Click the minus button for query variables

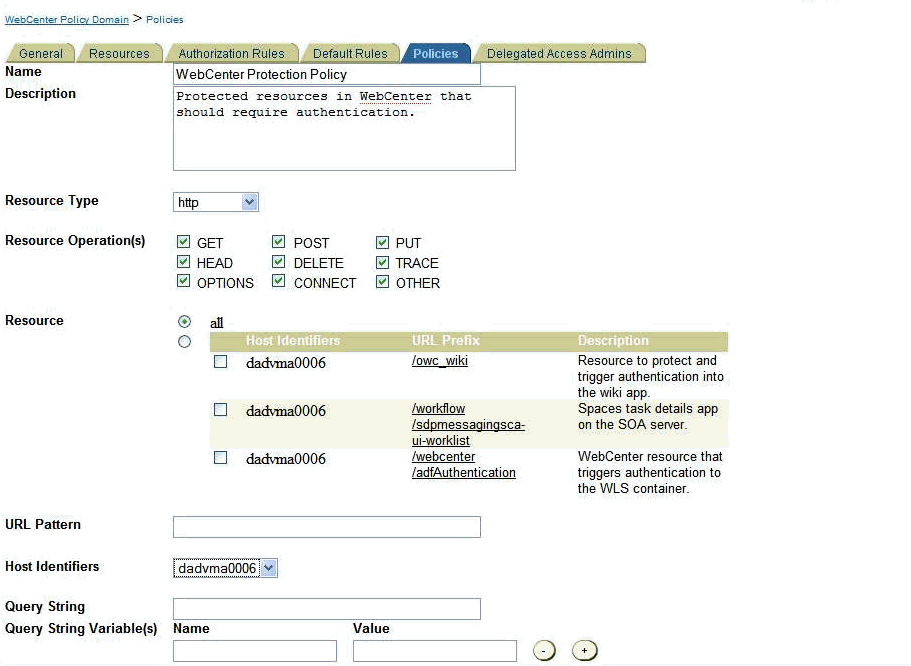[544, 650]
